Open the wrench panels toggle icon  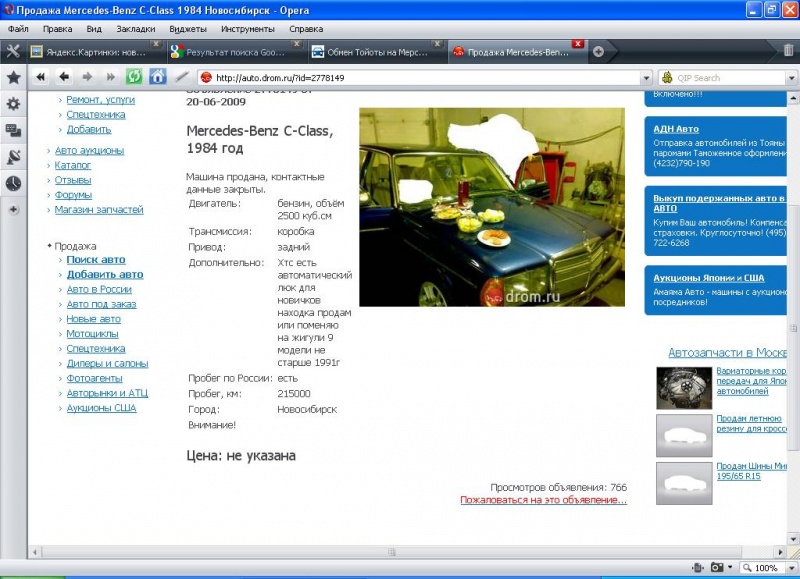[13, 51]
